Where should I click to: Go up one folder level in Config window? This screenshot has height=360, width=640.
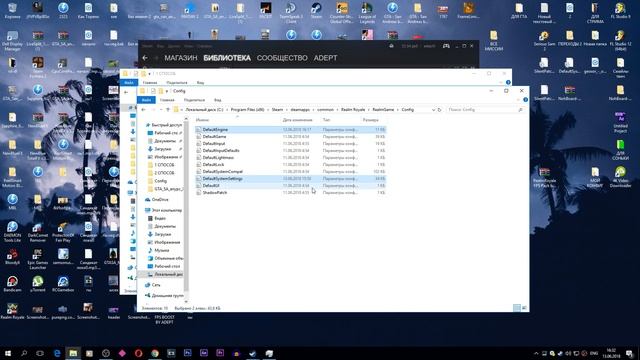pyautogui.click(x=168, y=110)
